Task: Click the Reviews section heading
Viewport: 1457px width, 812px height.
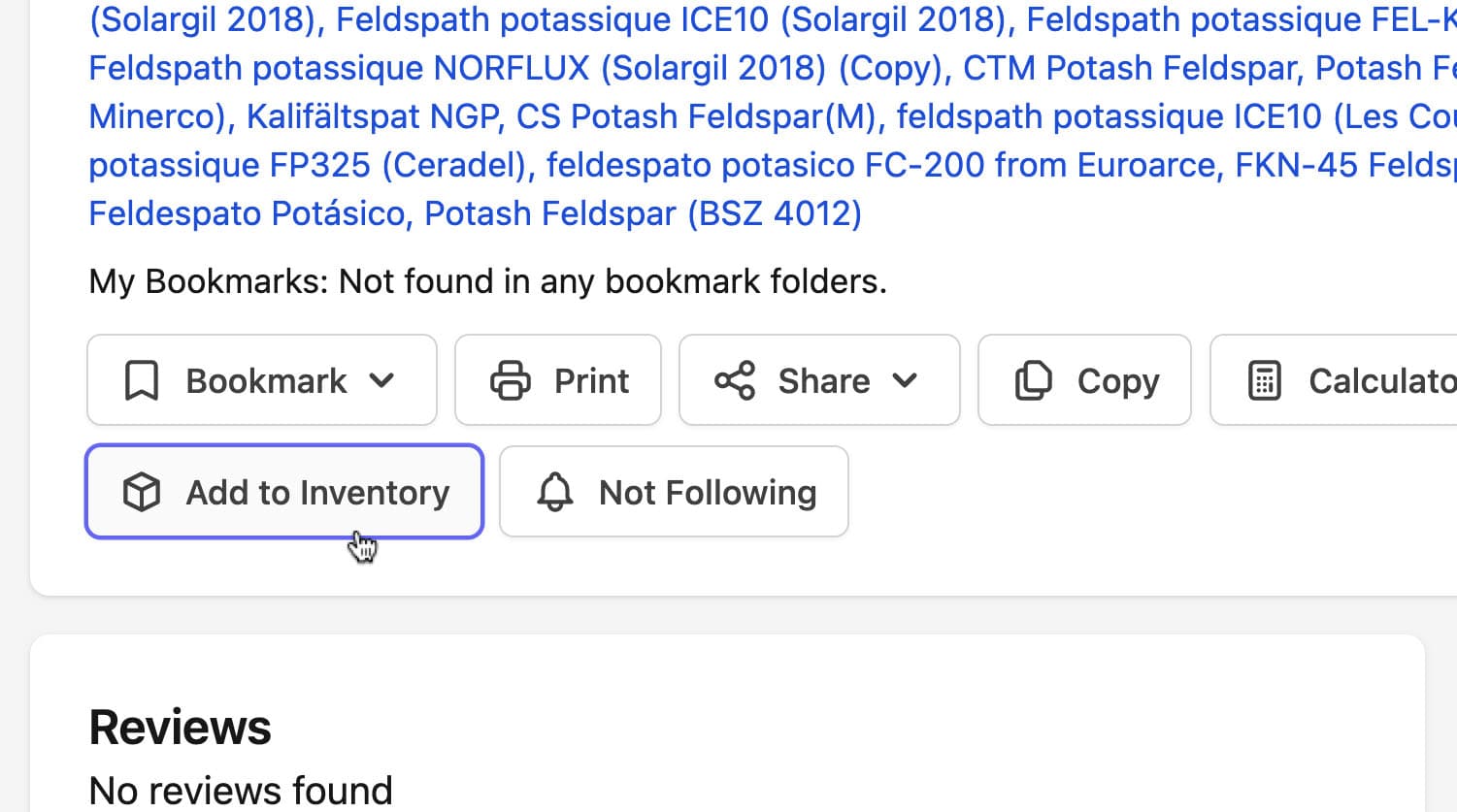Action: (180, 727)
